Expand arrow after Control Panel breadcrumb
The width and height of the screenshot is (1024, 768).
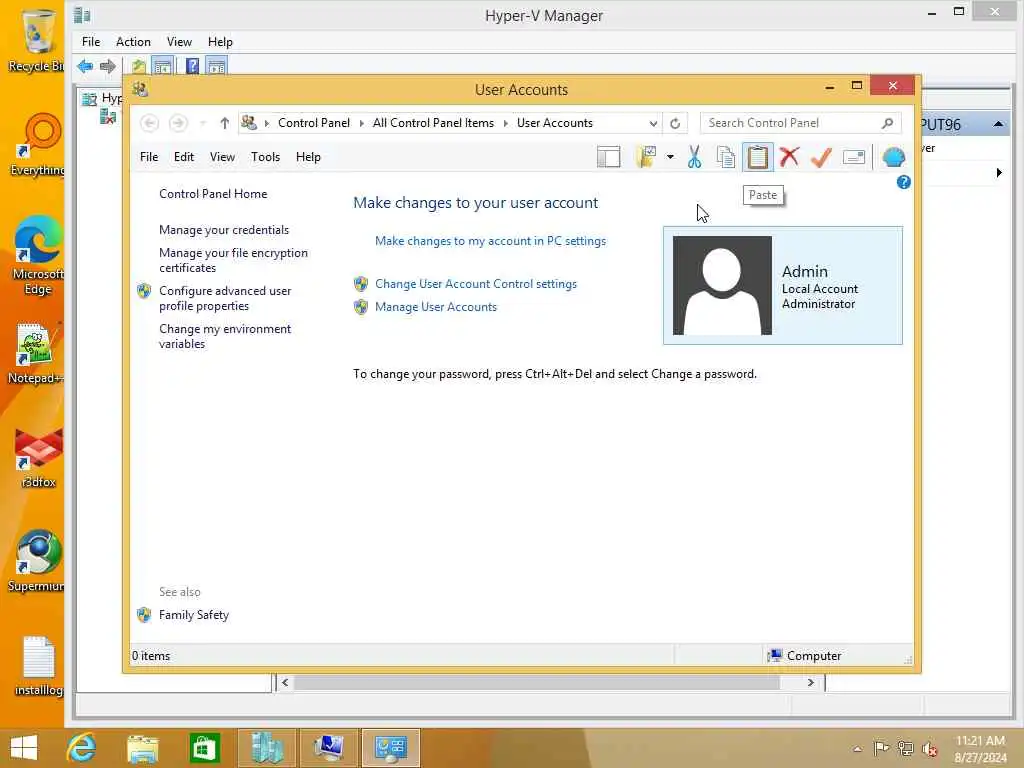[362, 123]
